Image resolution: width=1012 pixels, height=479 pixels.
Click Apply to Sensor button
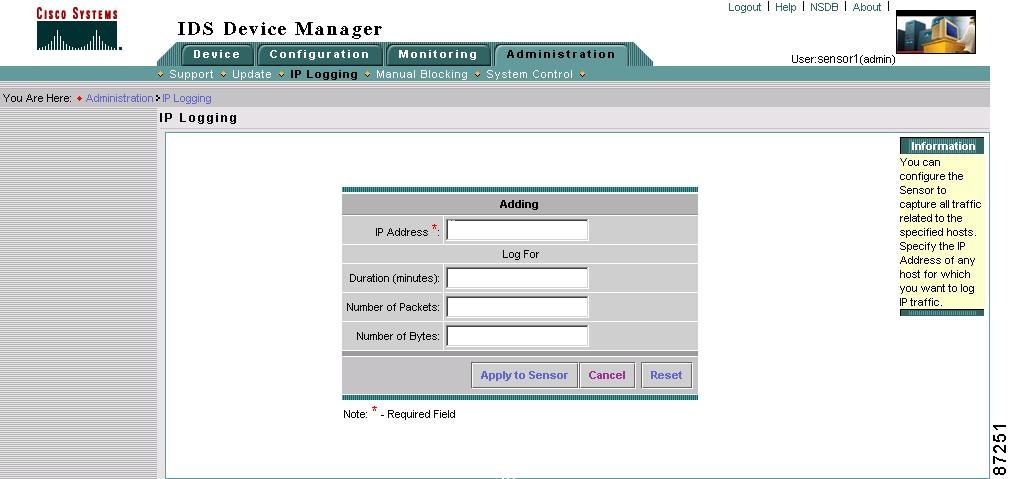tap(524, 375)
